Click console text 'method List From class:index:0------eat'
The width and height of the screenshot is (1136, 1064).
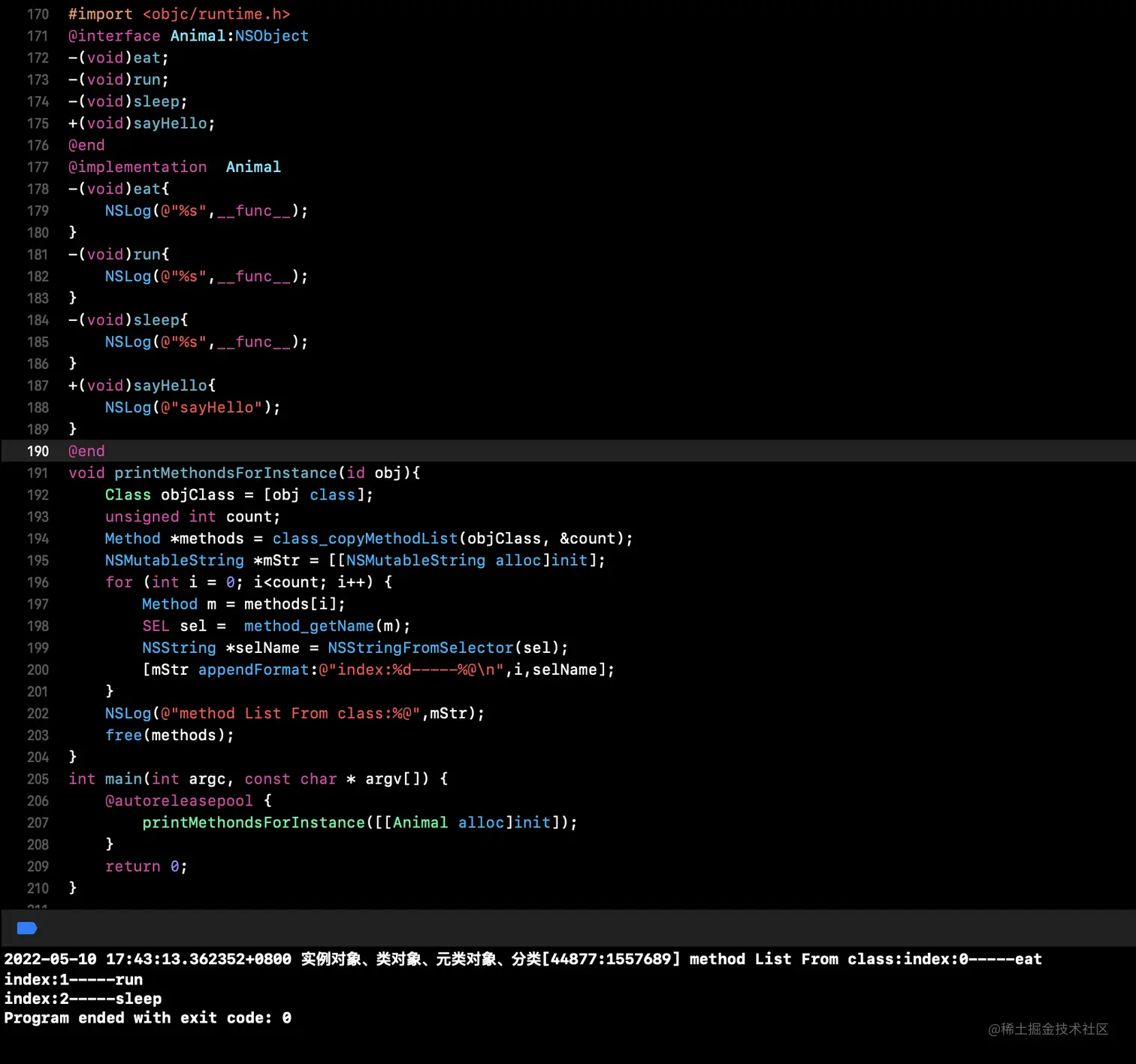866,960
